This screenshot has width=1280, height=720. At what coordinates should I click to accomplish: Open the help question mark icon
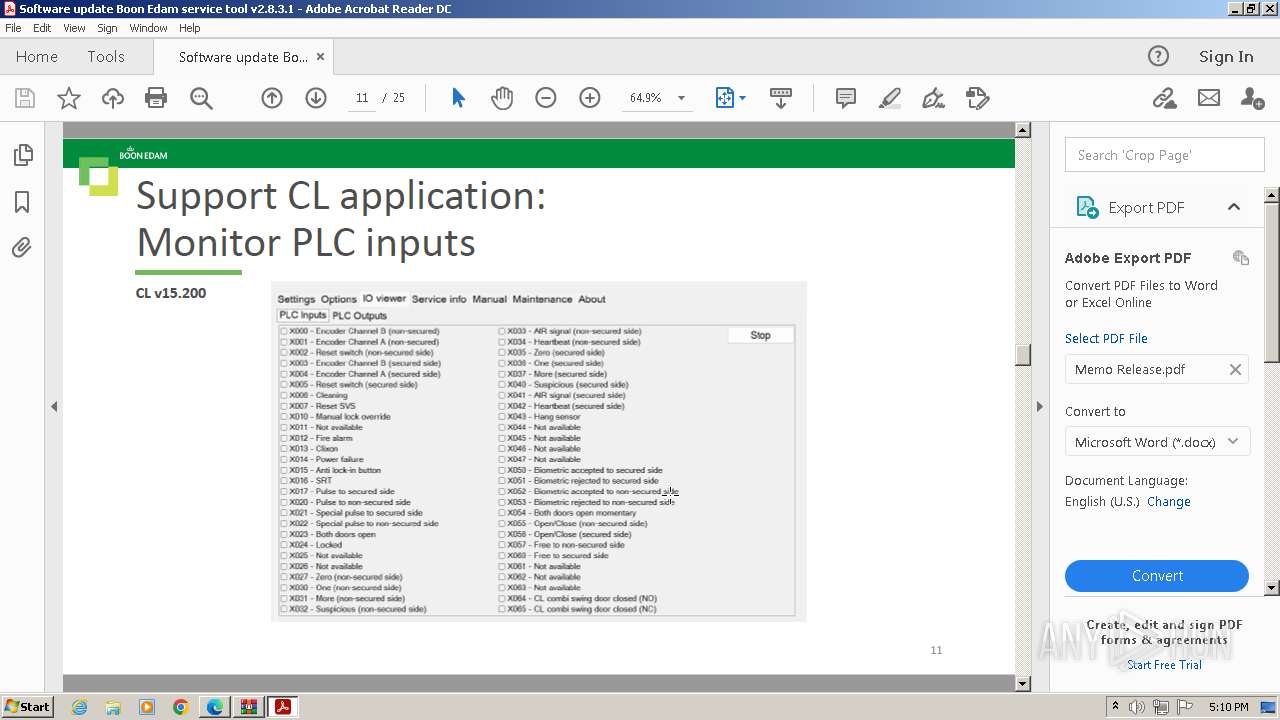coord(1158,57)
